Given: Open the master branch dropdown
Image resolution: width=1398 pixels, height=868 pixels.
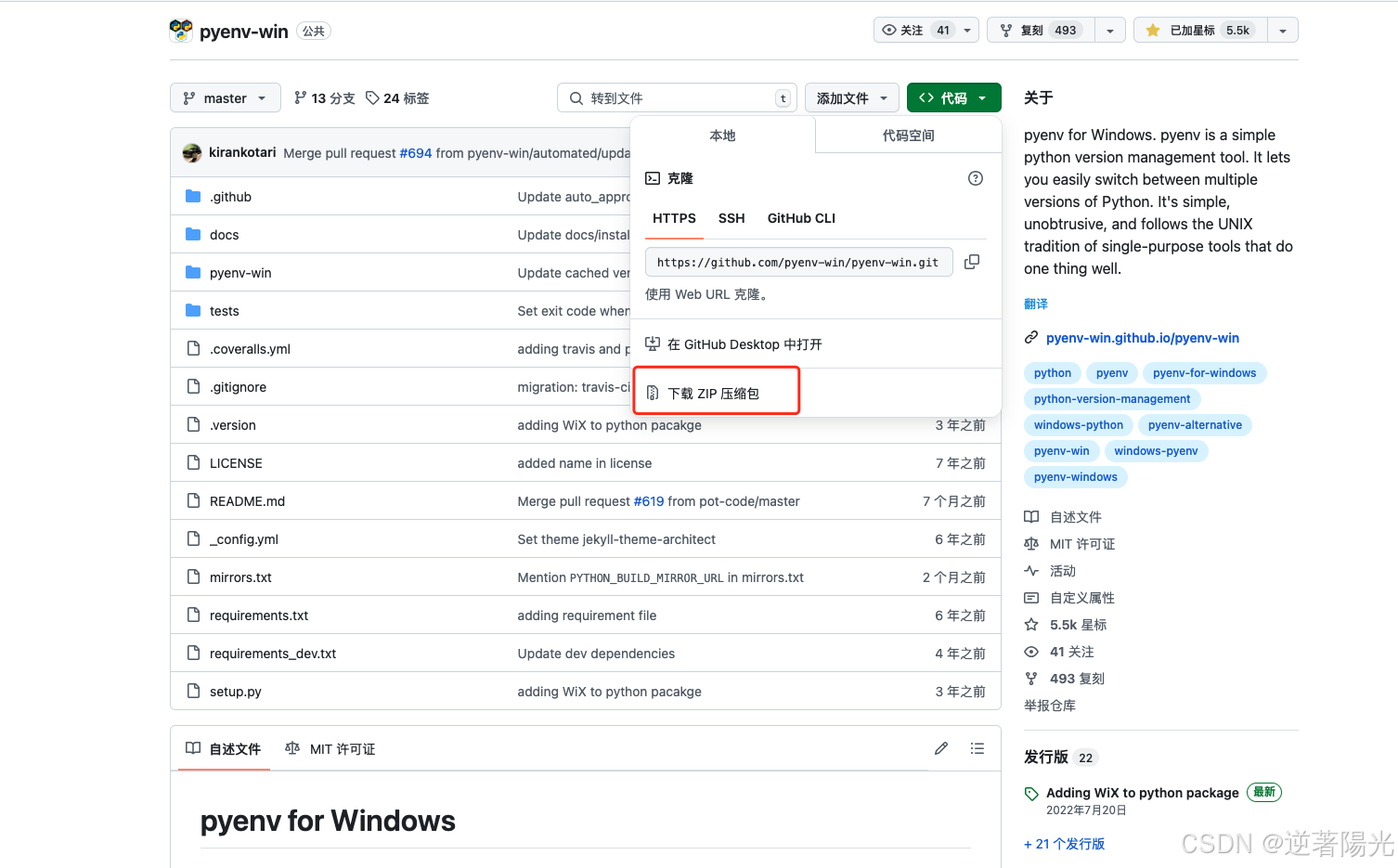Looking at the screenshot, I should pyautogui.click(x=226, y=97).
